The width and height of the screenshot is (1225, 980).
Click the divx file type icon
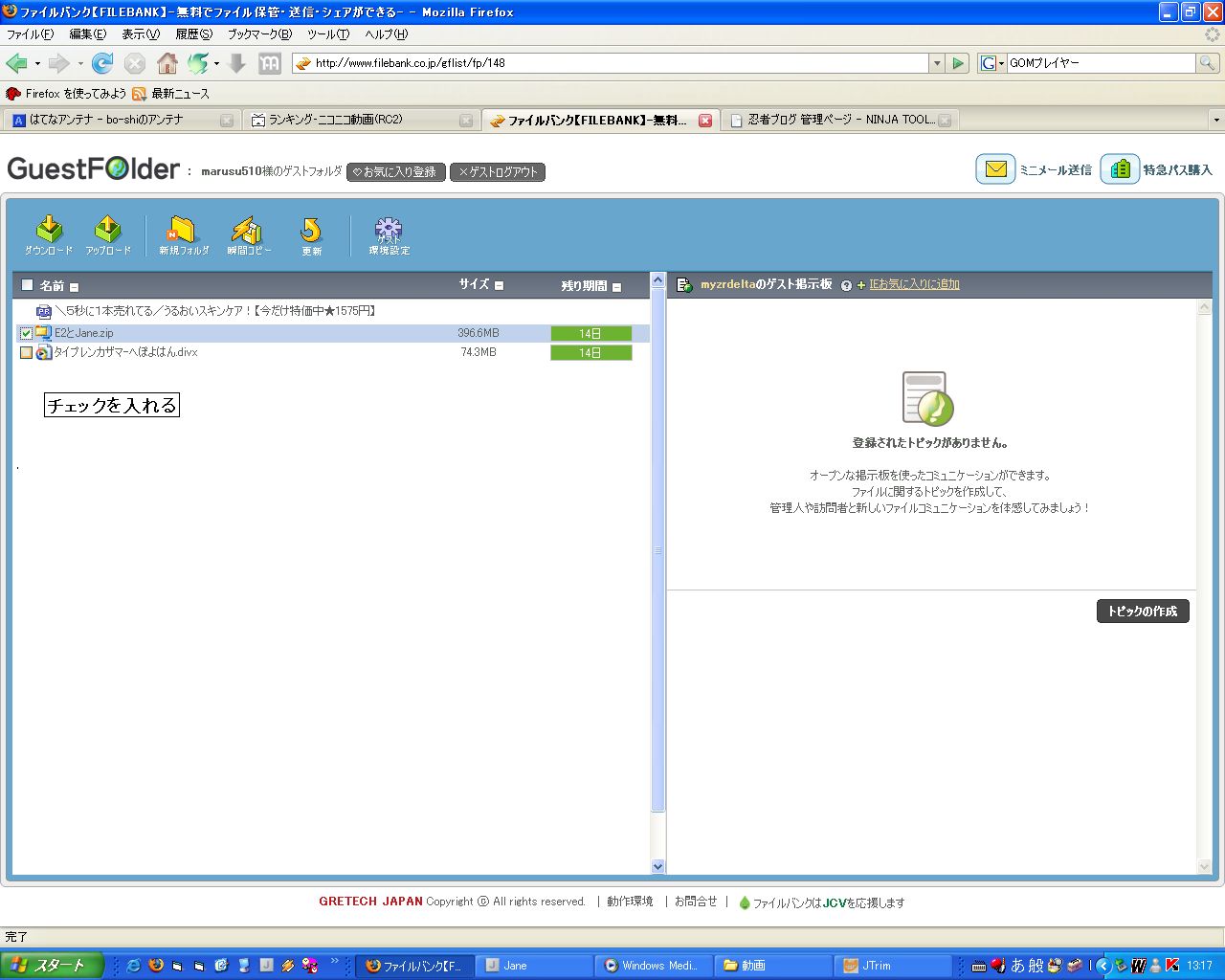(43, 352)
